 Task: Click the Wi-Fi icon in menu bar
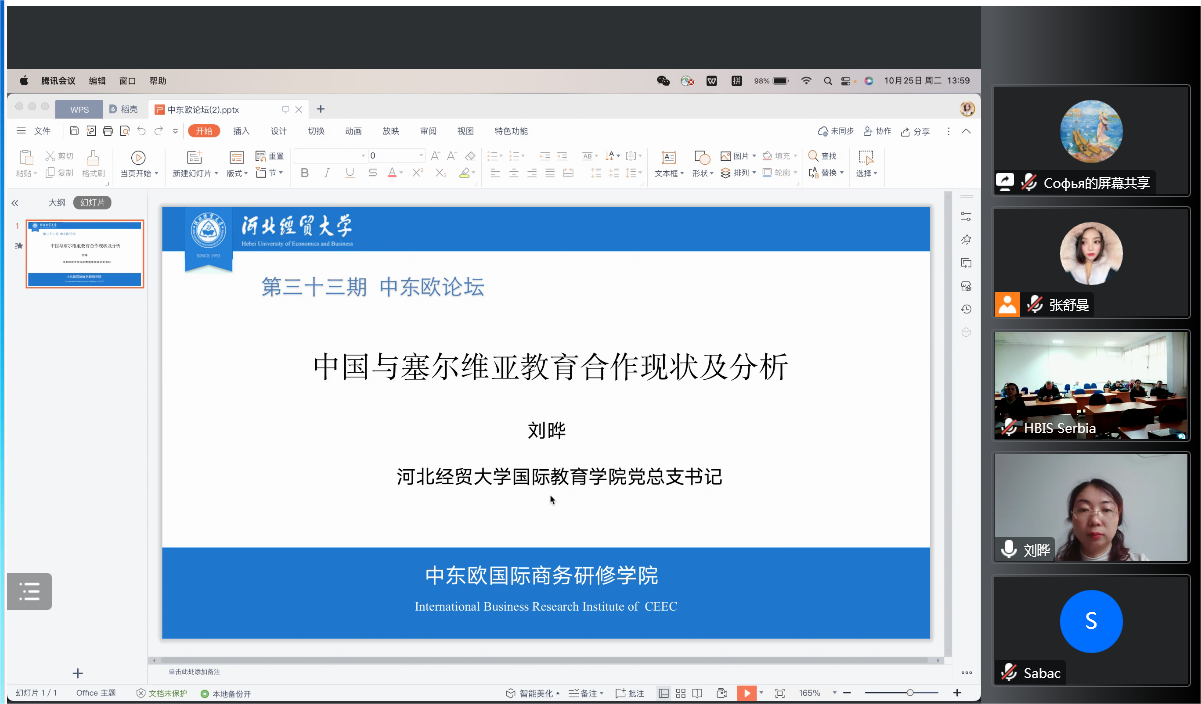[x=806, y=81]
